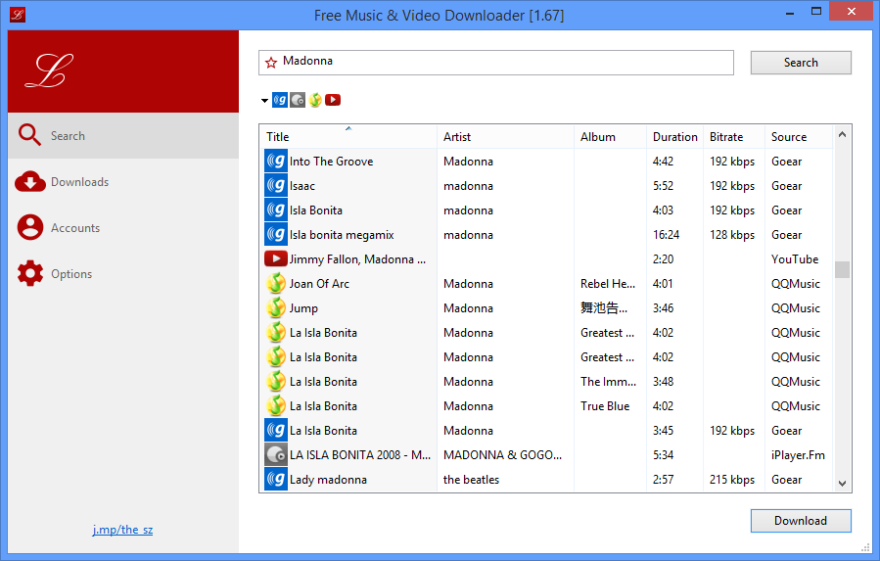The width and height of the screenshot is (880, 561).
Task: Click the Accounts person icon
Action: point(30,228)
